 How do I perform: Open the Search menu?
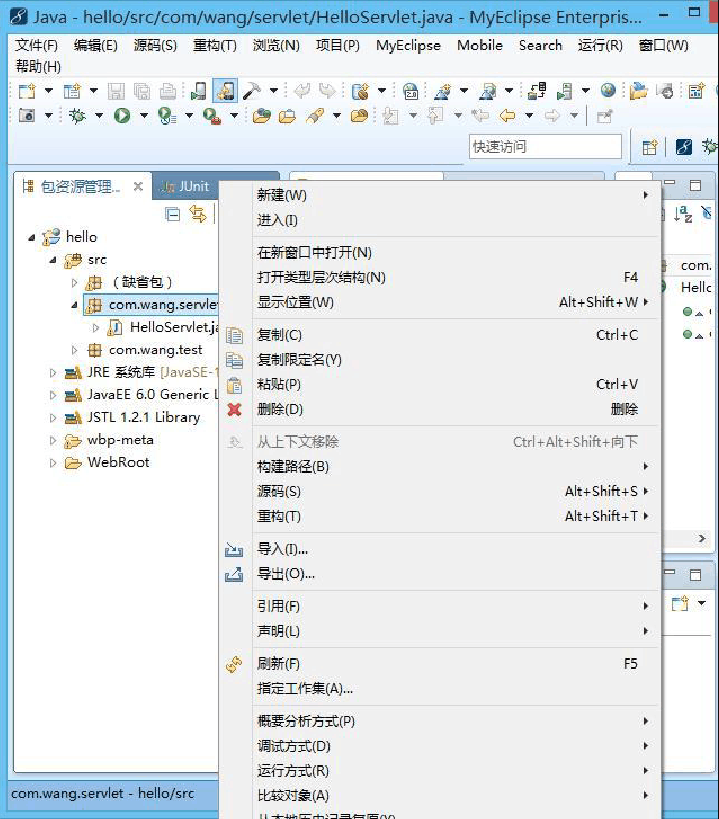click(540, 45)
